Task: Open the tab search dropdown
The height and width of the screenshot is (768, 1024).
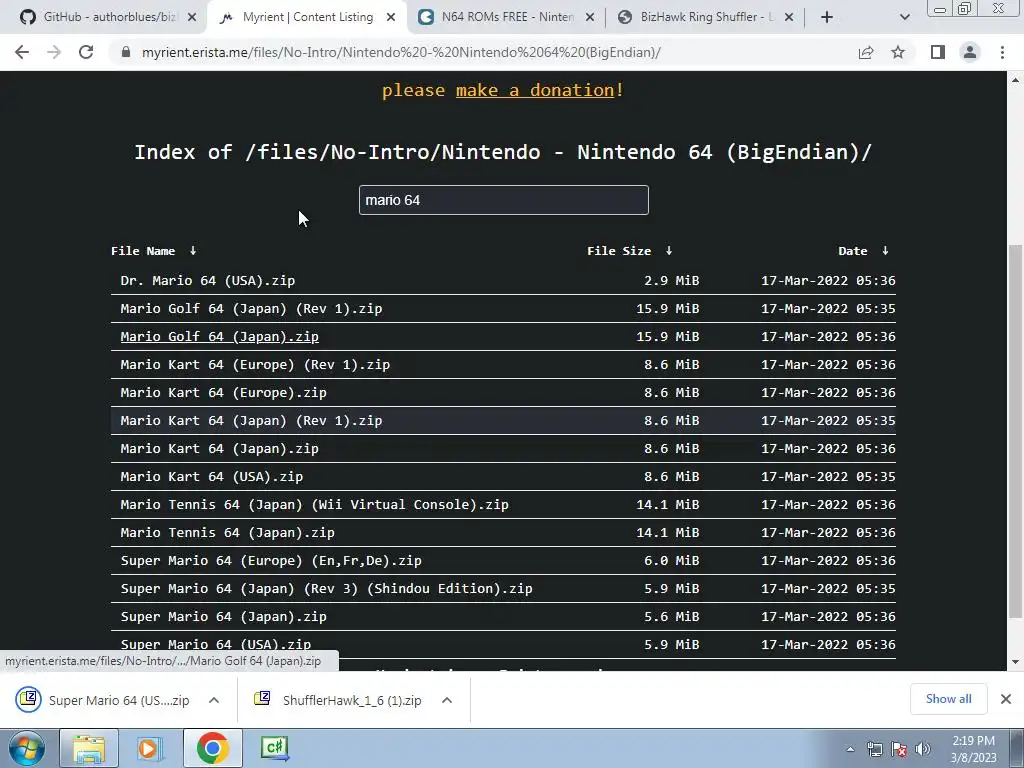Action: click(x=904, y=18)
